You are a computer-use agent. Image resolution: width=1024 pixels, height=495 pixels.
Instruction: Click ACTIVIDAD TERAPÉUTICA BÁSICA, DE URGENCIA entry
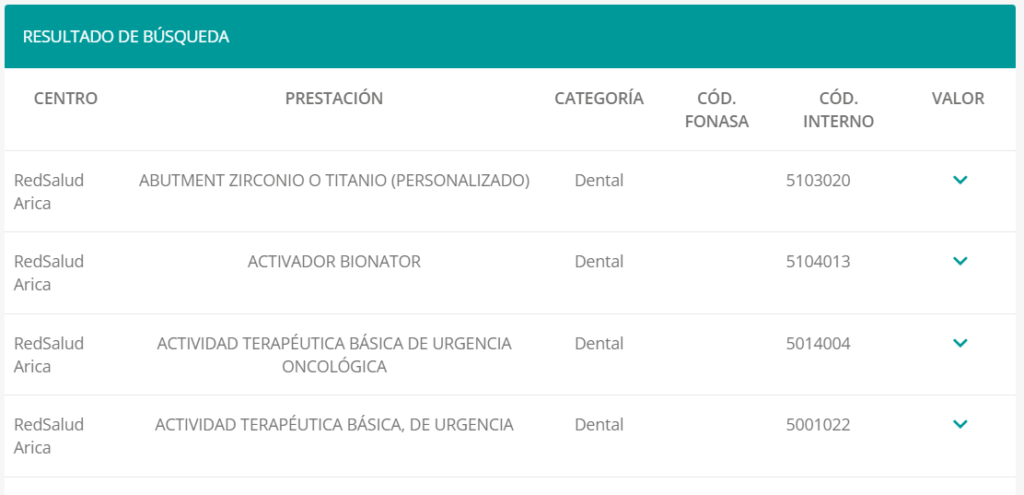click(x=334, y=425)
